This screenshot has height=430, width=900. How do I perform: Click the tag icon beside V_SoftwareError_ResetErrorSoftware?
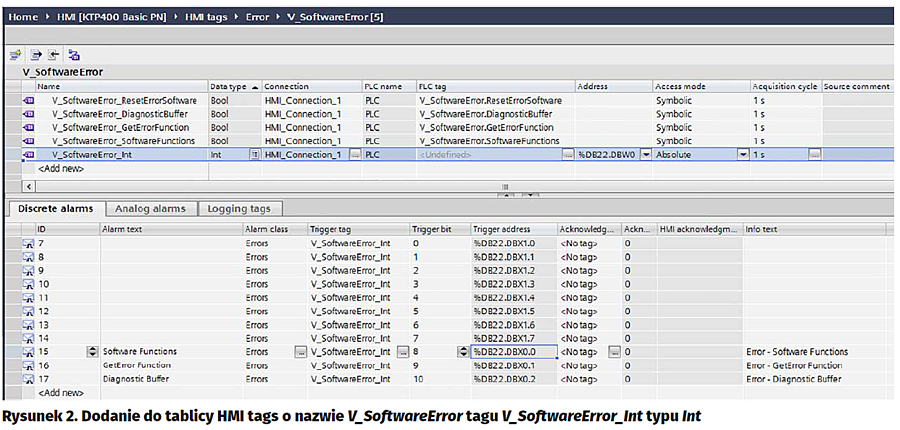pyautogui.click(x=28, y=100)
